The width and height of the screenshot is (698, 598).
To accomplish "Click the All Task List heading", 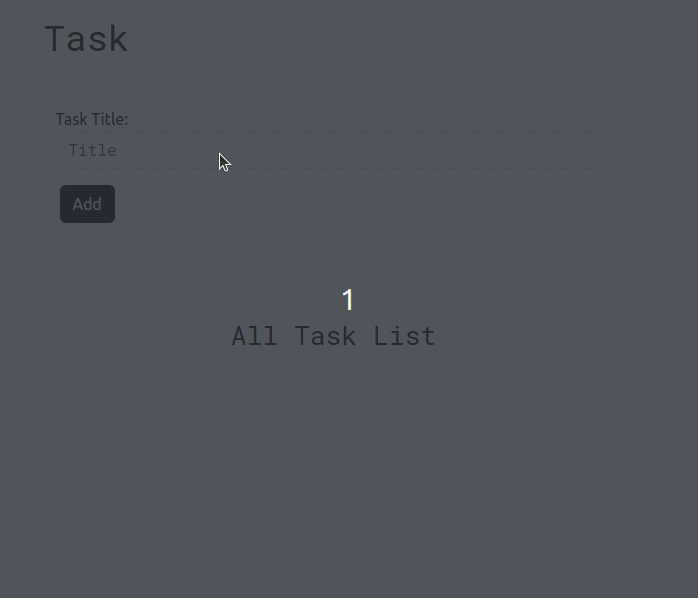I will click(x=333, y=336).
